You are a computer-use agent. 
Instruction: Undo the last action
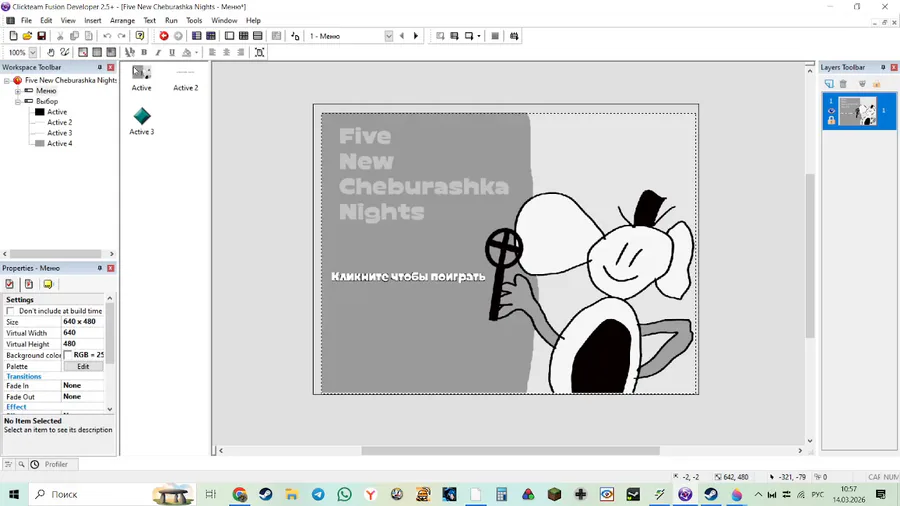[x=107, y=36]
